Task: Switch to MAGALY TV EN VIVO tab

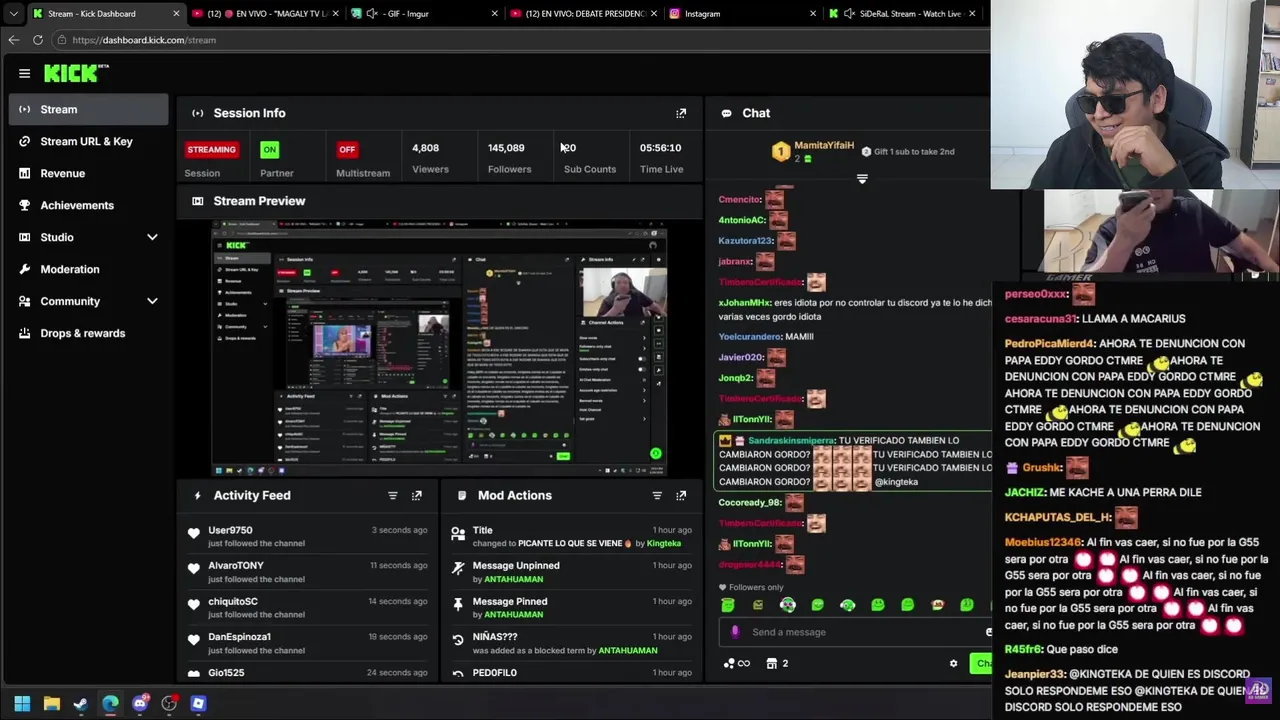Action: 265,14
